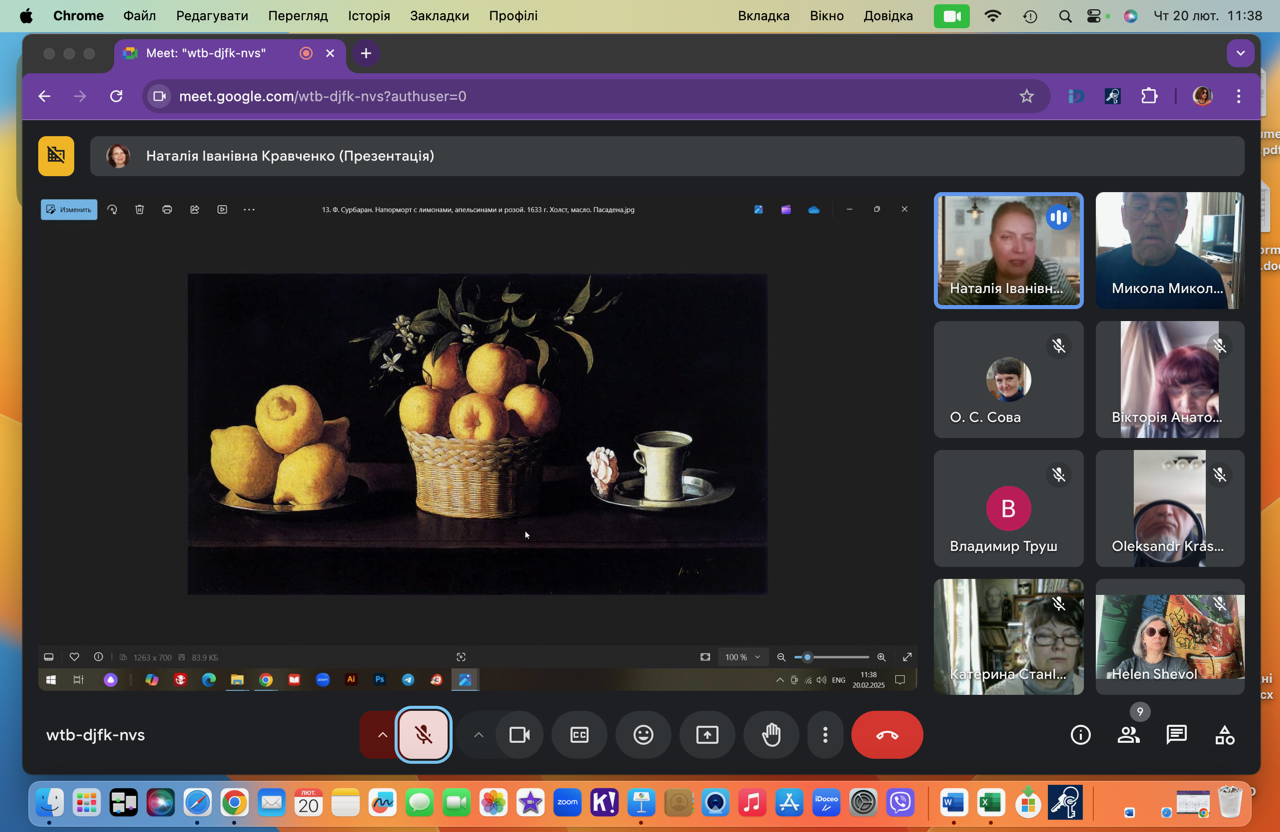Open the Профілі menu

click(x=513, y=16)
